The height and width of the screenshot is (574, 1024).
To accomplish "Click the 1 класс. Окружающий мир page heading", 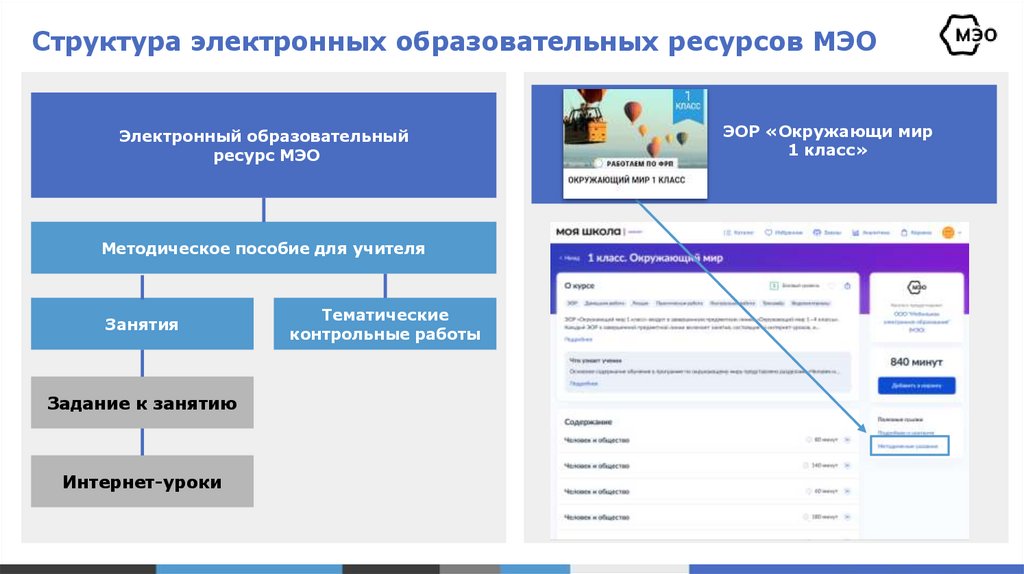I will point(654,258).
